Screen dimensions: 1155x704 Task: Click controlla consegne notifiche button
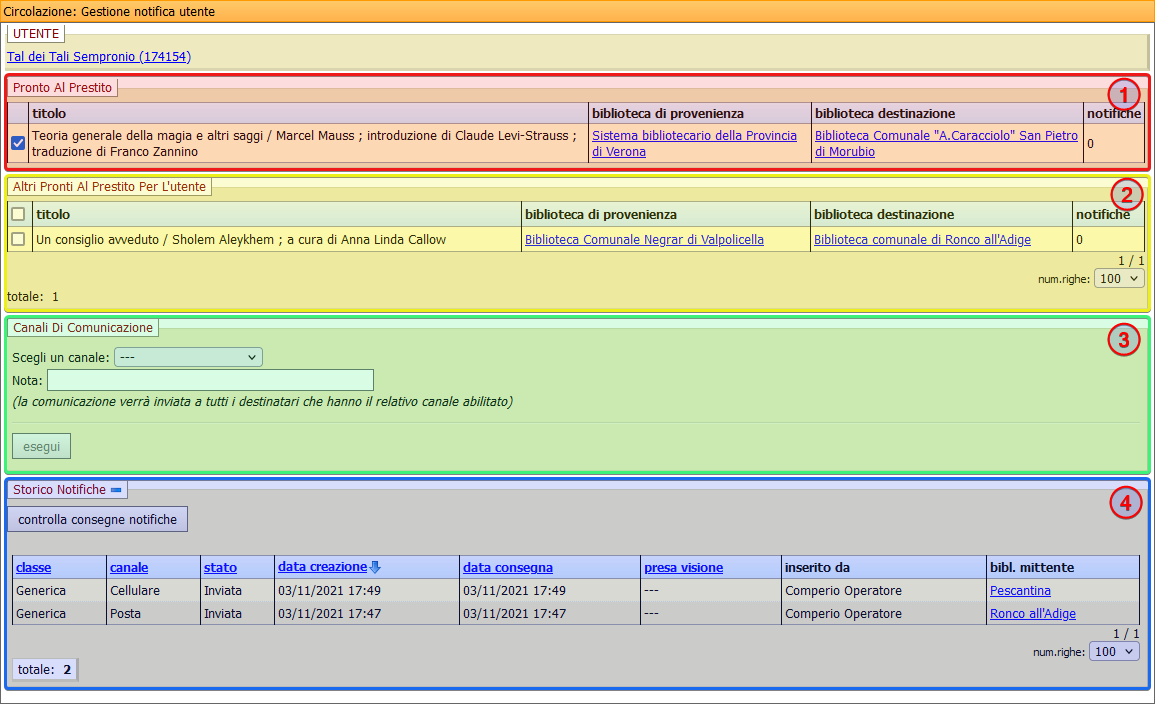(x=97, y=520)
